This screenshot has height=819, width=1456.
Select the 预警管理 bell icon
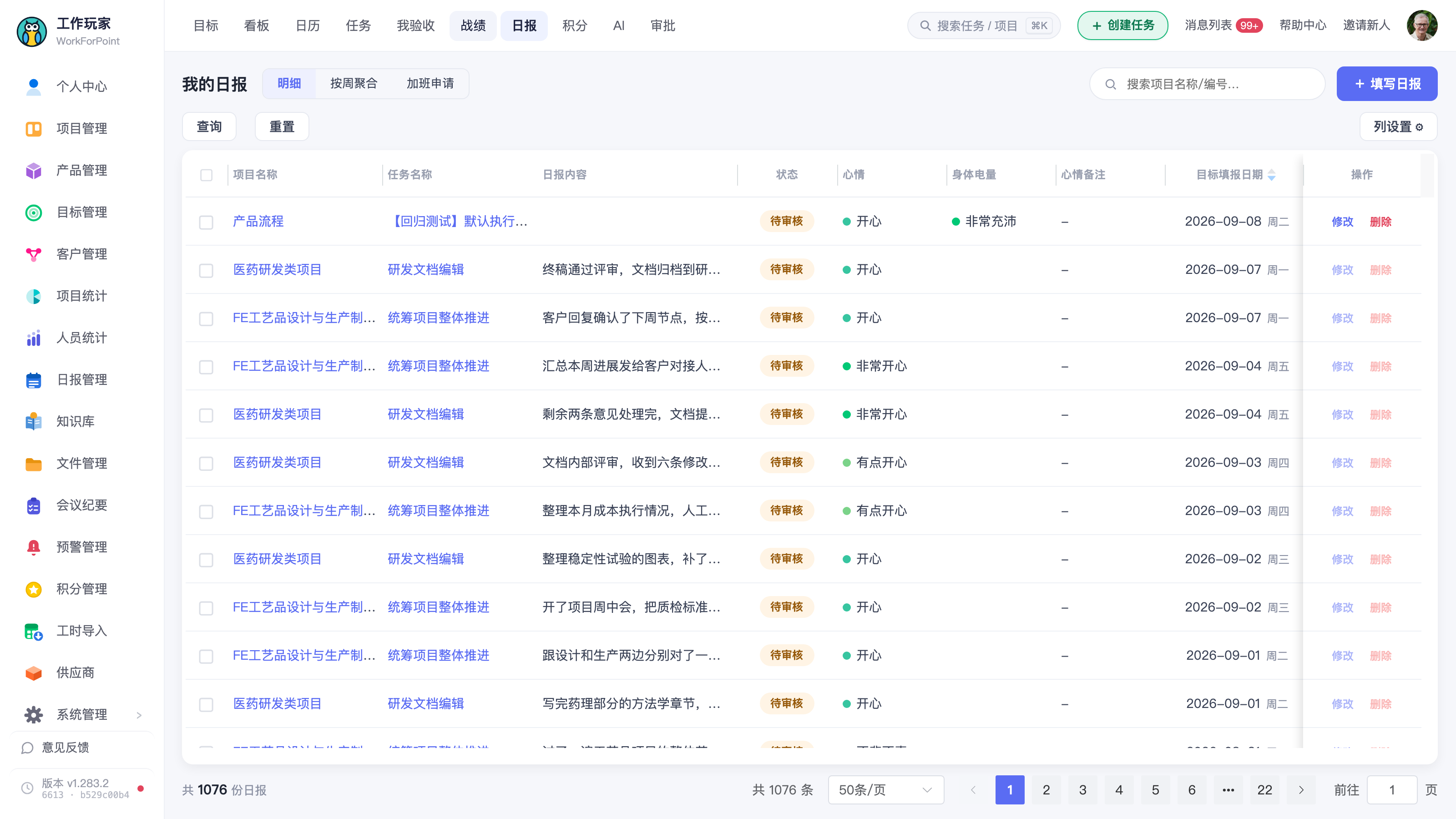33,546
